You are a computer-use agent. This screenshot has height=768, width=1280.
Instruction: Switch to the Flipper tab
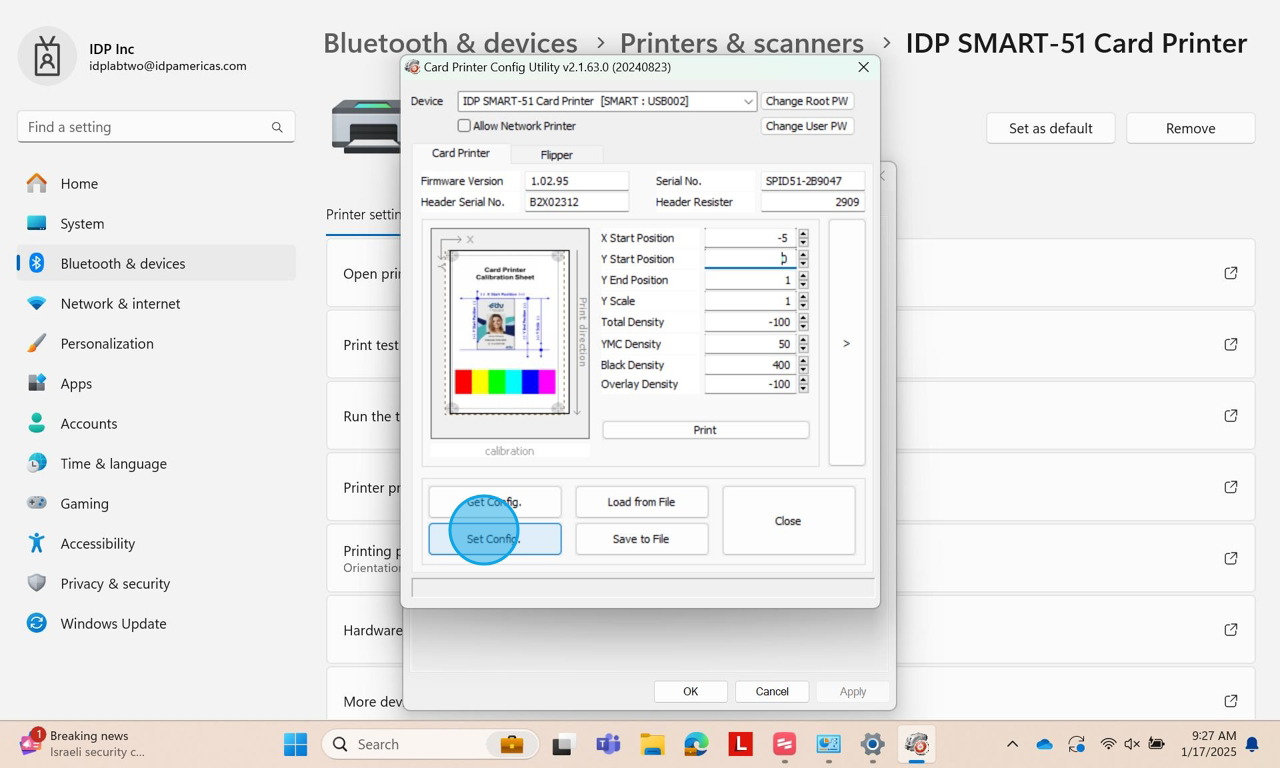click(x=556, y=155)
